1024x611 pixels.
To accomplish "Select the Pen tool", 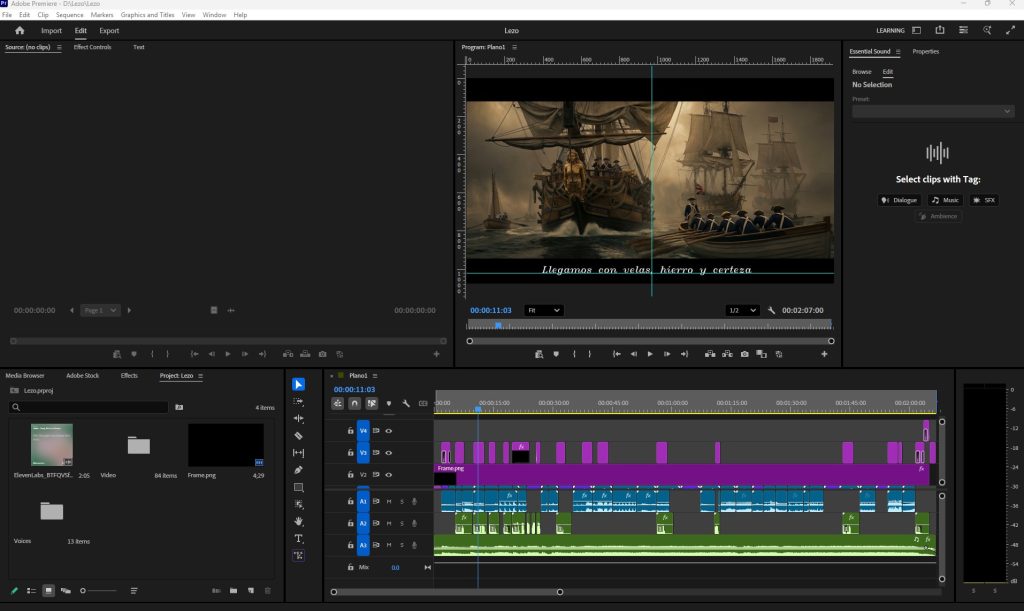I will pyautogui.click(x=298, y=470).
